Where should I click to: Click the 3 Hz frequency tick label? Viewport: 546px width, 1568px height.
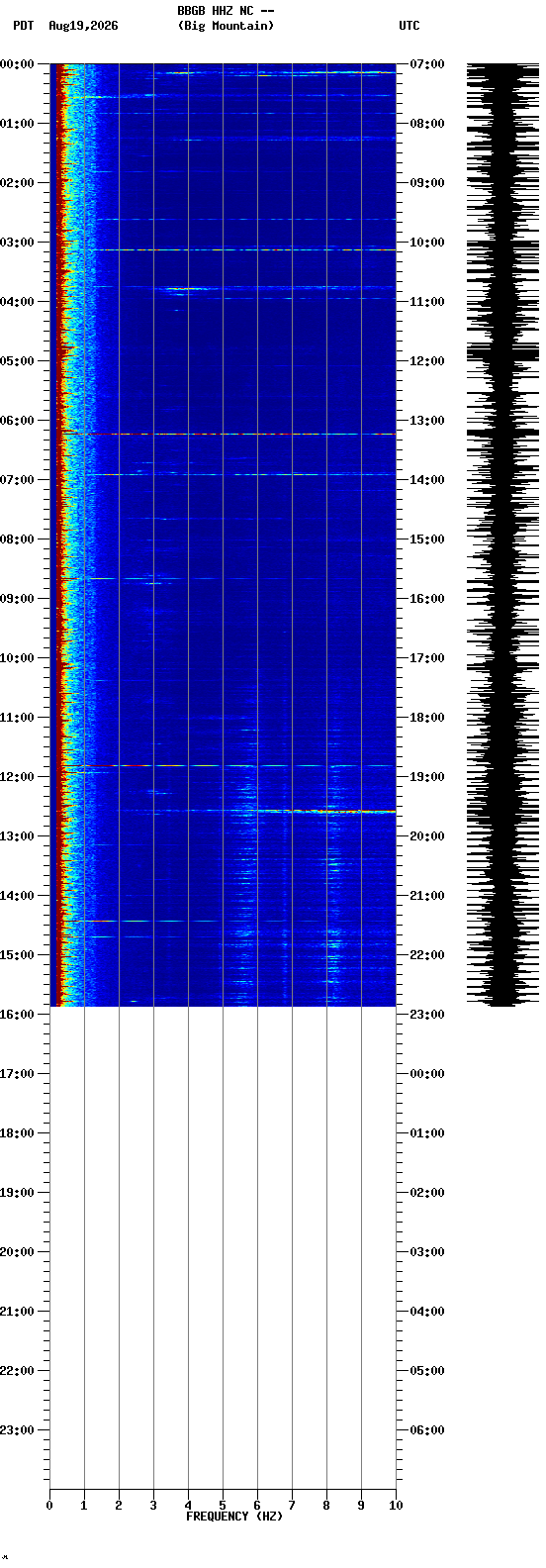point(153,1506)
